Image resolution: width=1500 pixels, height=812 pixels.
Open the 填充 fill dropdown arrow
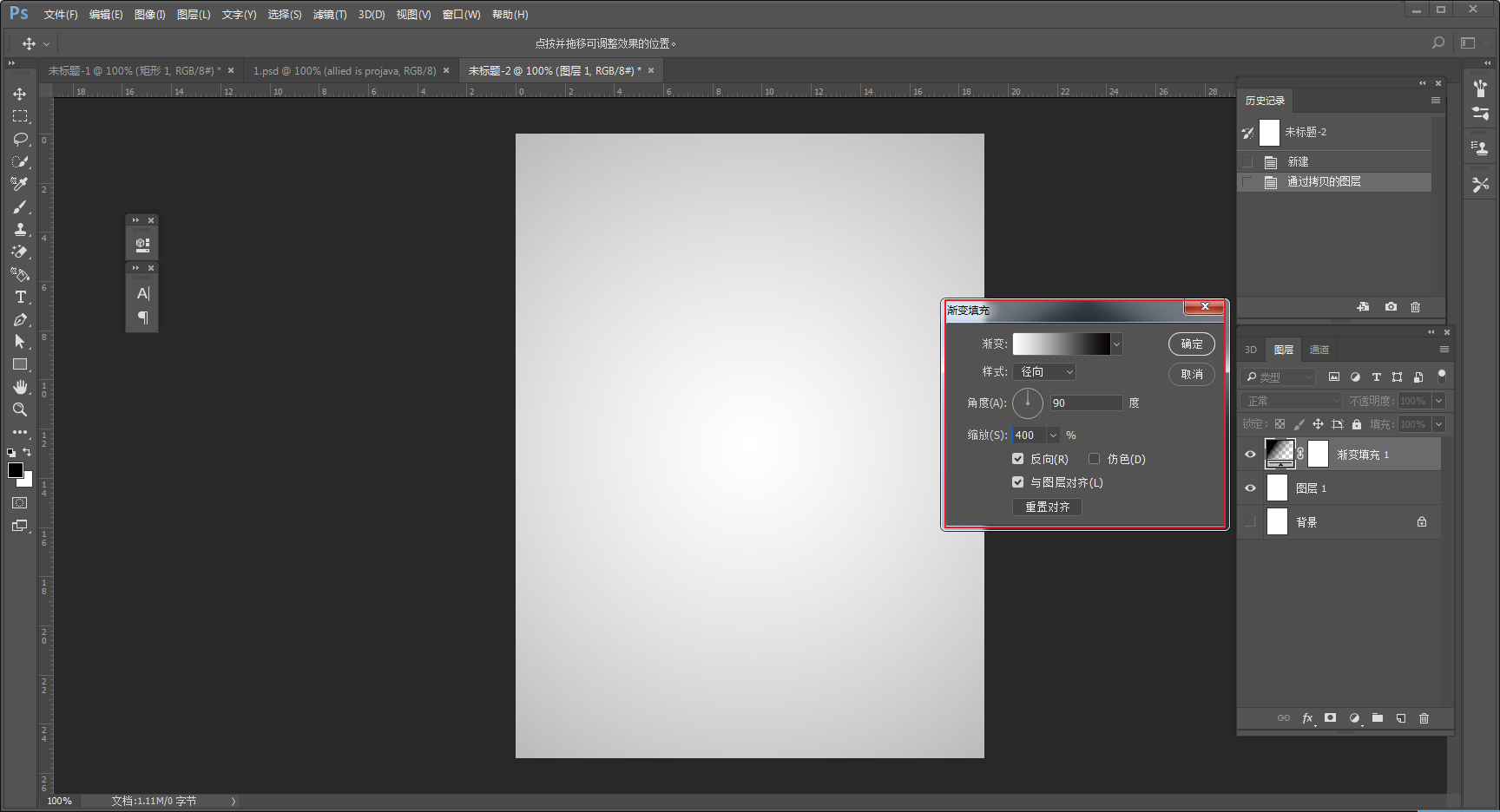pos(1438,424)
